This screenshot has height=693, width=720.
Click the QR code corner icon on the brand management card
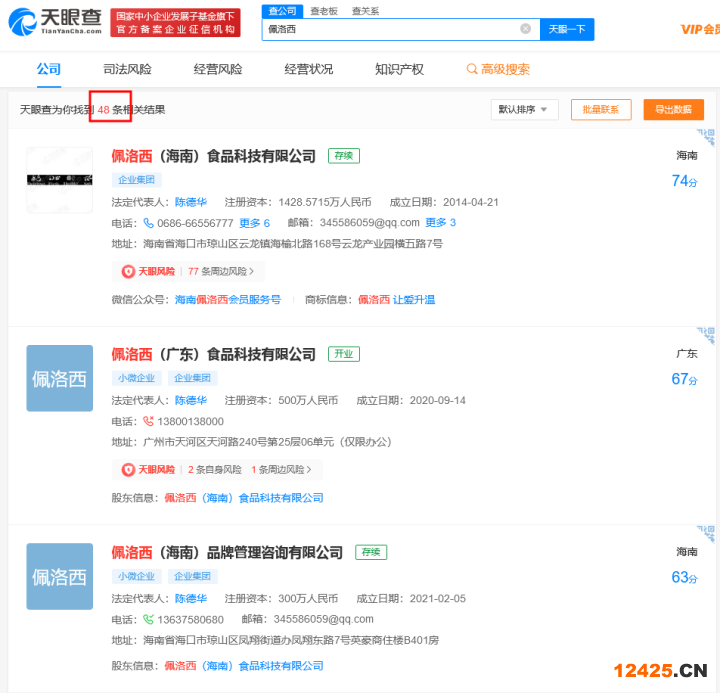click(707, 534)
